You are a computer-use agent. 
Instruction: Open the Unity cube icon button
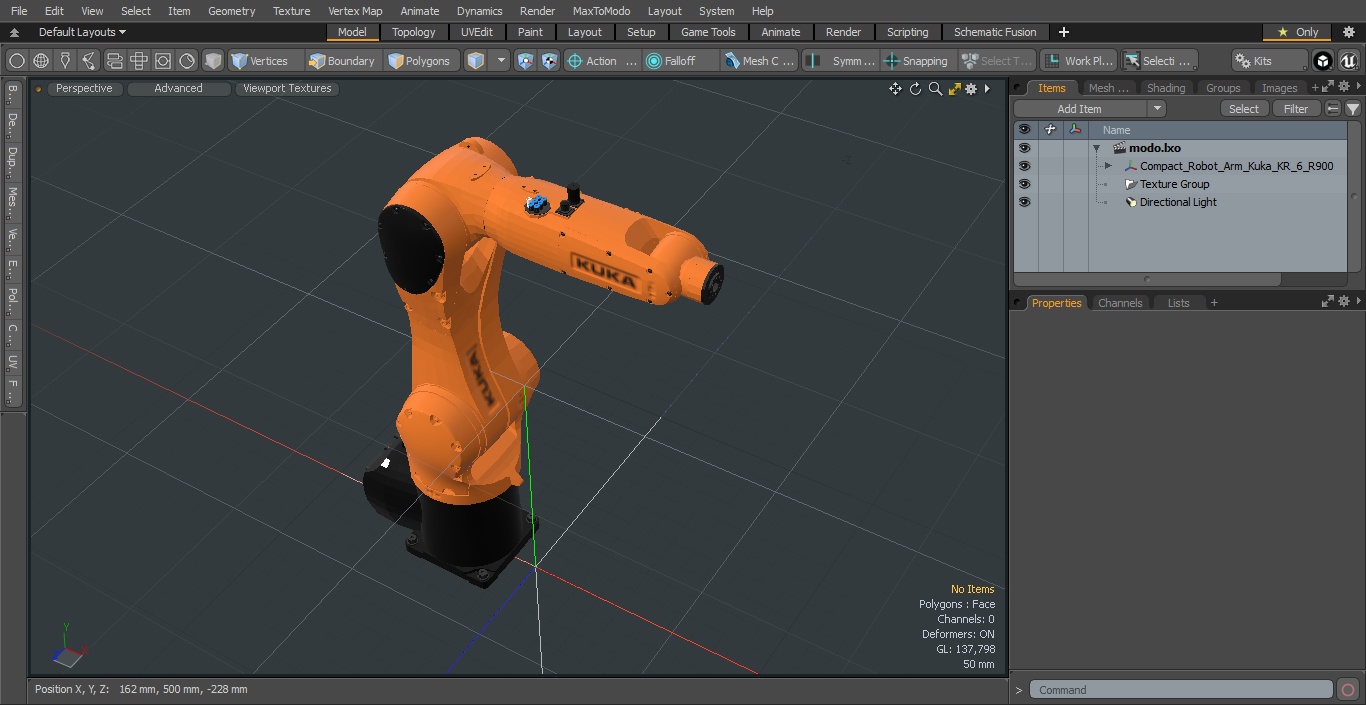[1323, 61]
